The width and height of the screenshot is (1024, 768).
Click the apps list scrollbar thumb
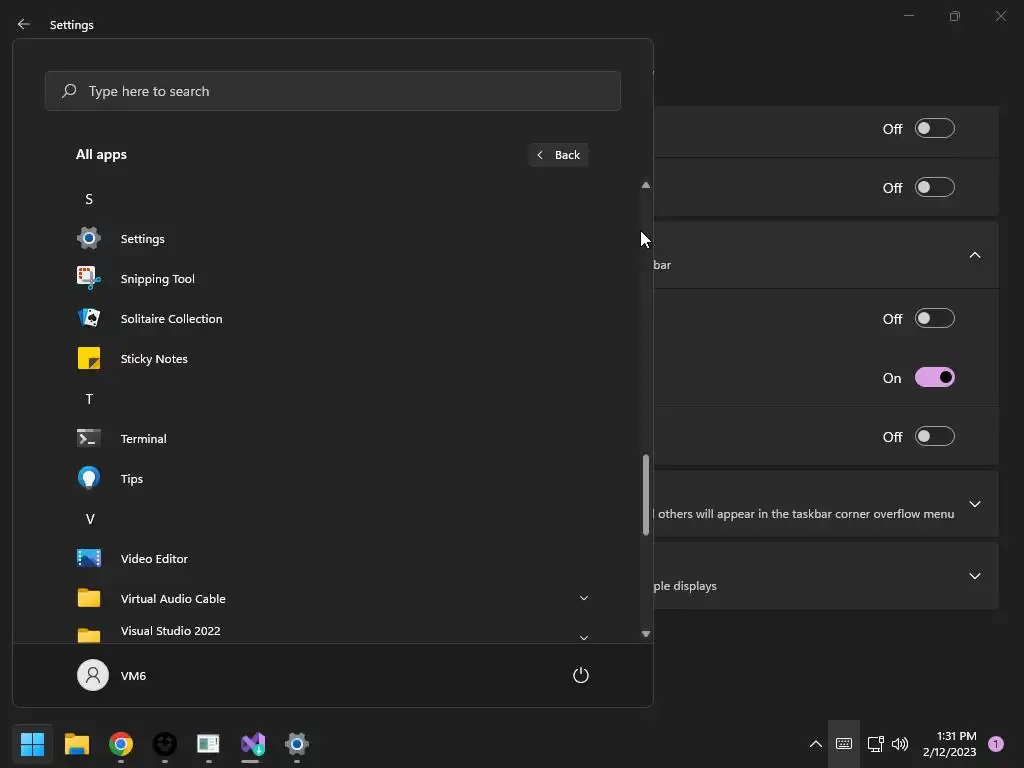[646, 494]
